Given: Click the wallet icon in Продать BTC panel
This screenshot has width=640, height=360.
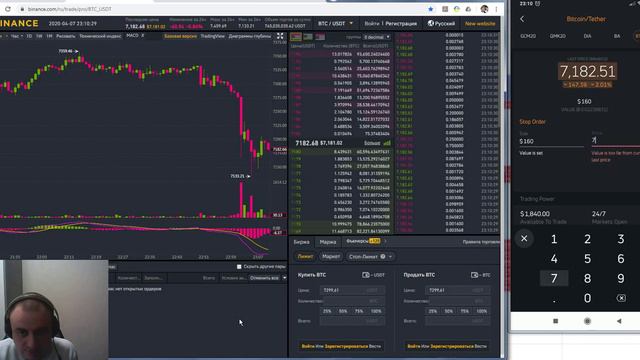Looking at the screenshot, I should coord(474,275).
